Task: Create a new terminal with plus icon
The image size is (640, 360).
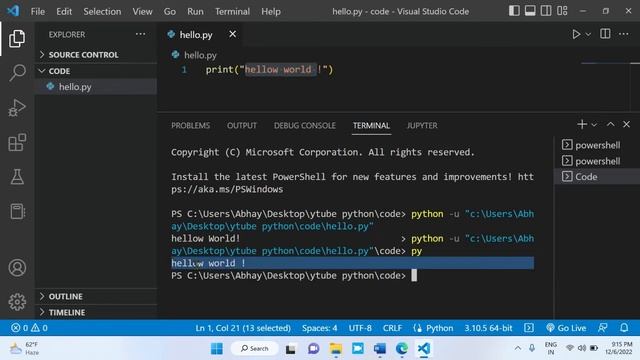Action: click(582, 124)
